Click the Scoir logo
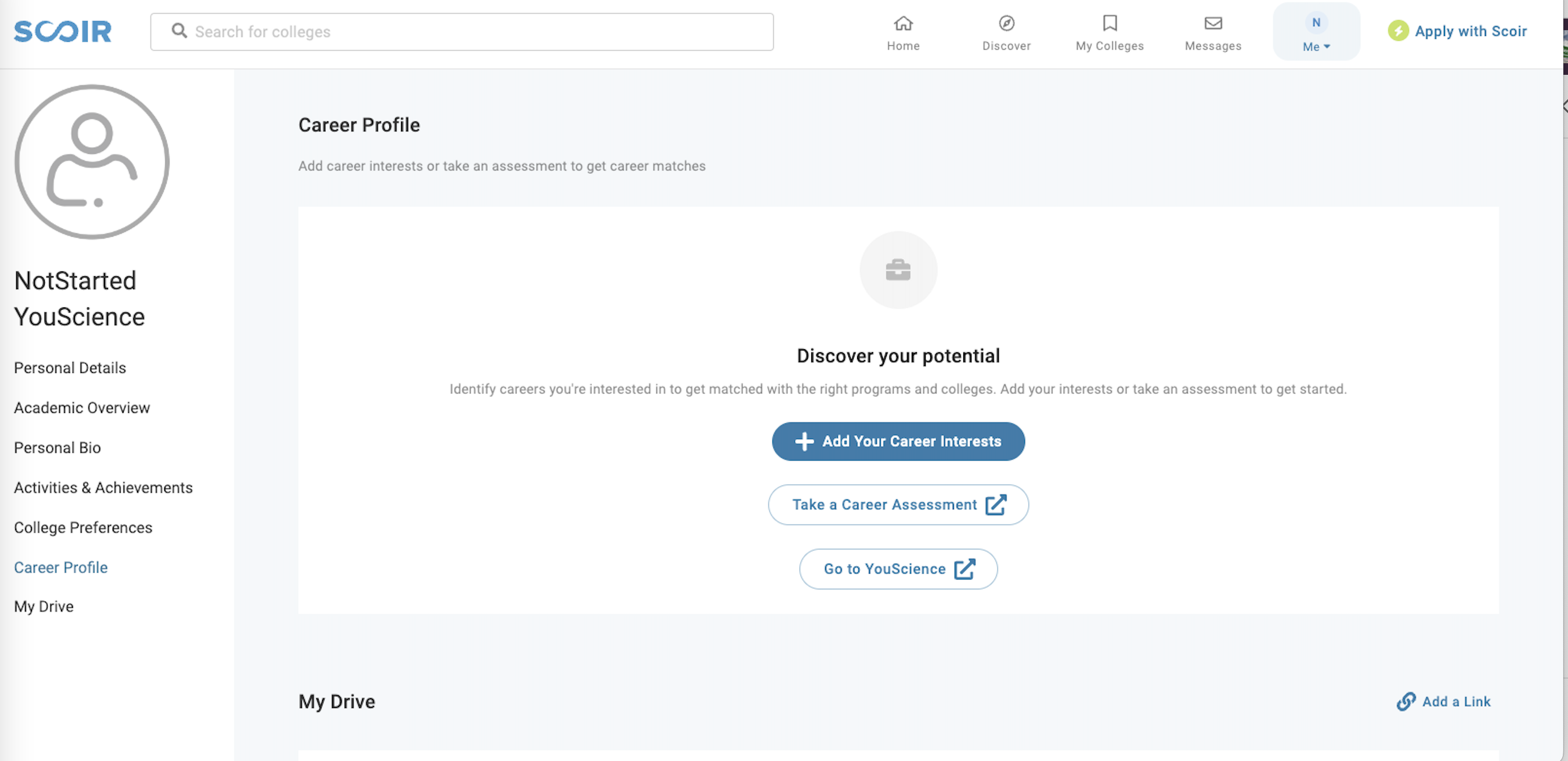 (63, 32)
